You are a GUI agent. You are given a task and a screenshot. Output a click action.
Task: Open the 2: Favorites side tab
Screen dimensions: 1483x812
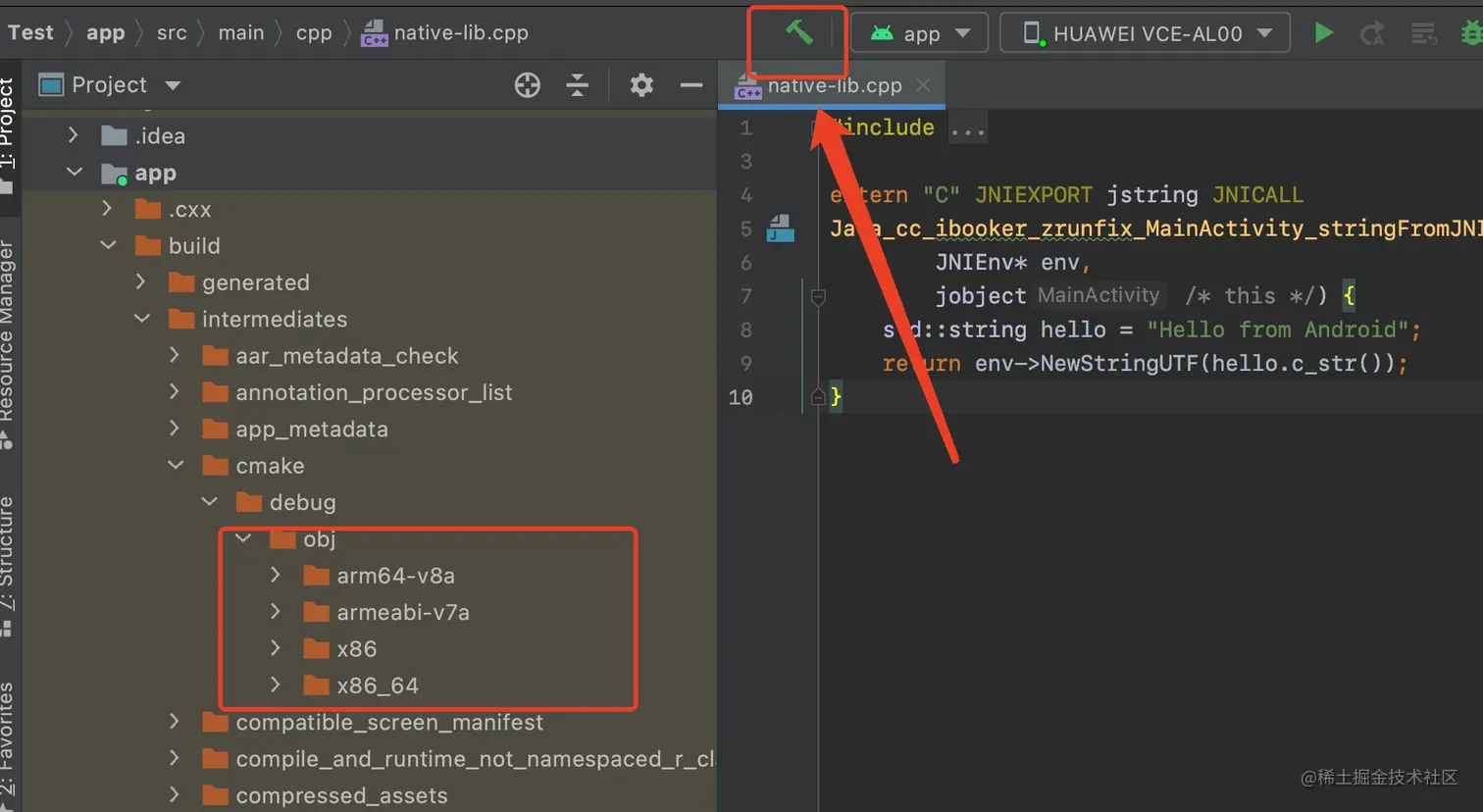click(x=8, y=747)
